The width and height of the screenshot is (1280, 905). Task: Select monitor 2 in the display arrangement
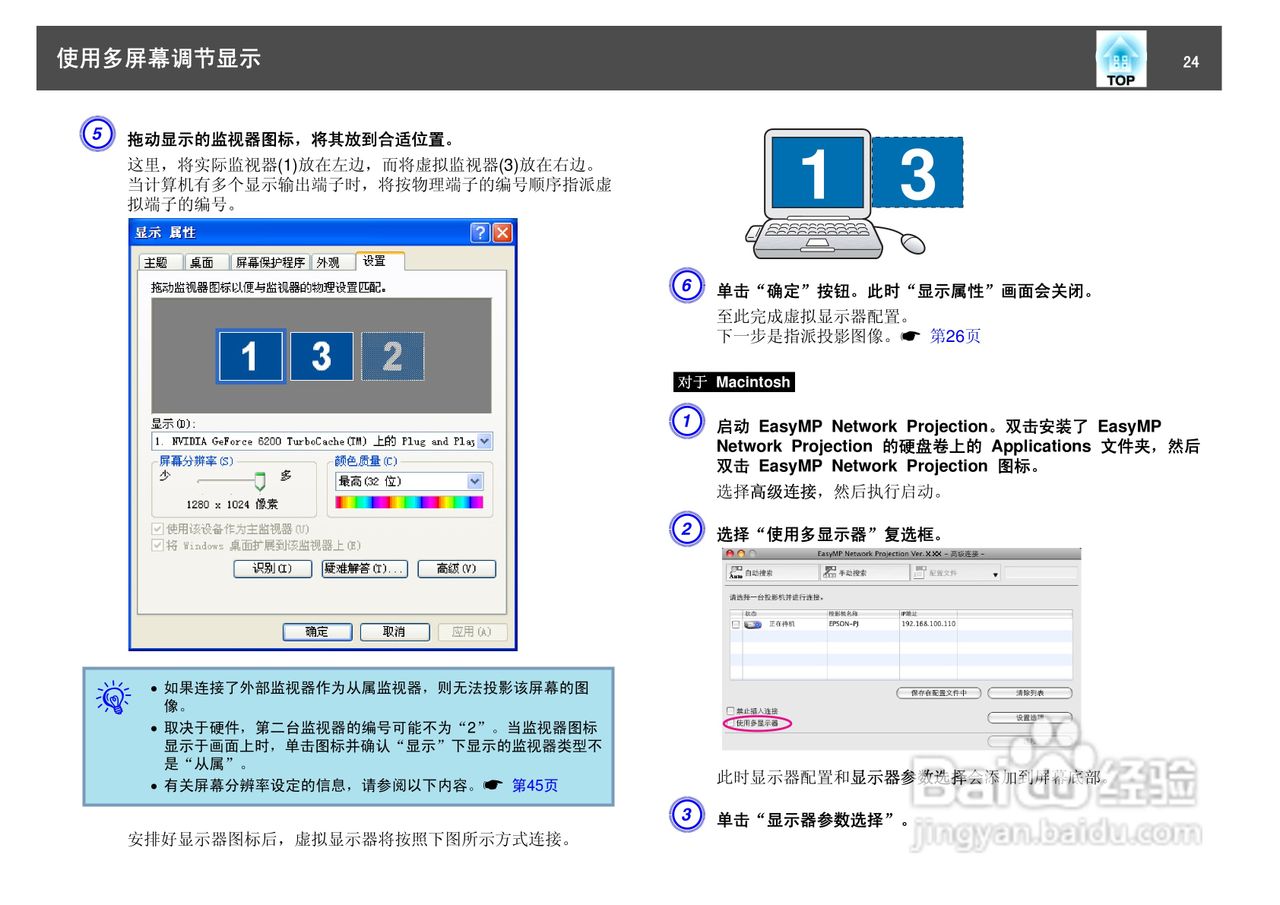(391, 355)
